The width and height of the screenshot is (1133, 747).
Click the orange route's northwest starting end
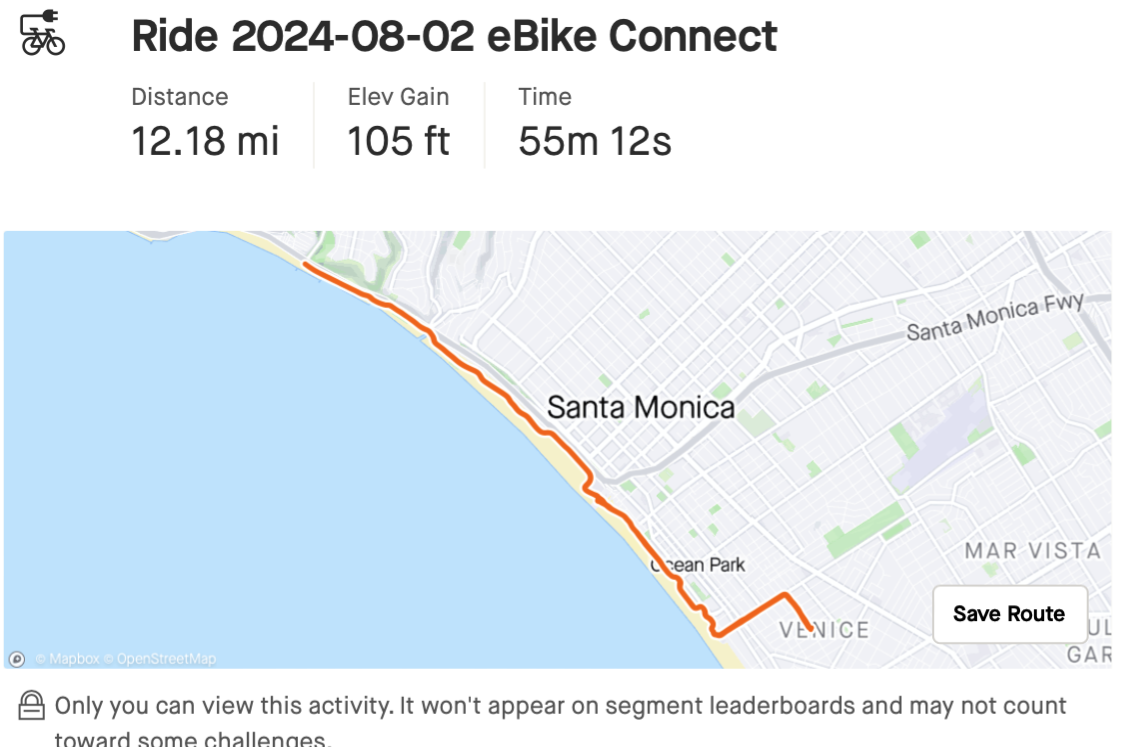click(x=306, y=266)
